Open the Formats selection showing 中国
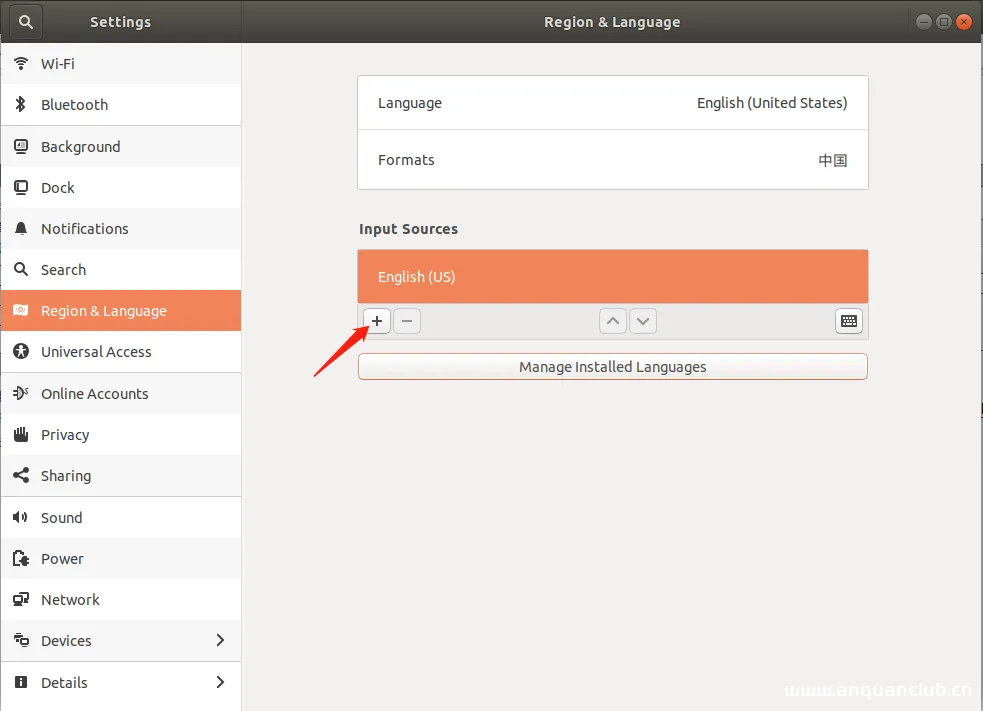Image resolution: width=983 pixels, height=711 pixels. point(612,160)
